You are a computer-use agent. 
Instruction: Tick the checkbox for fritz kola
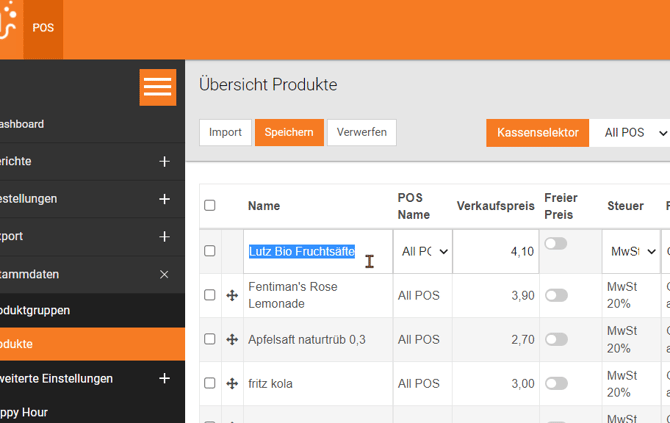[x=210, y=383]
